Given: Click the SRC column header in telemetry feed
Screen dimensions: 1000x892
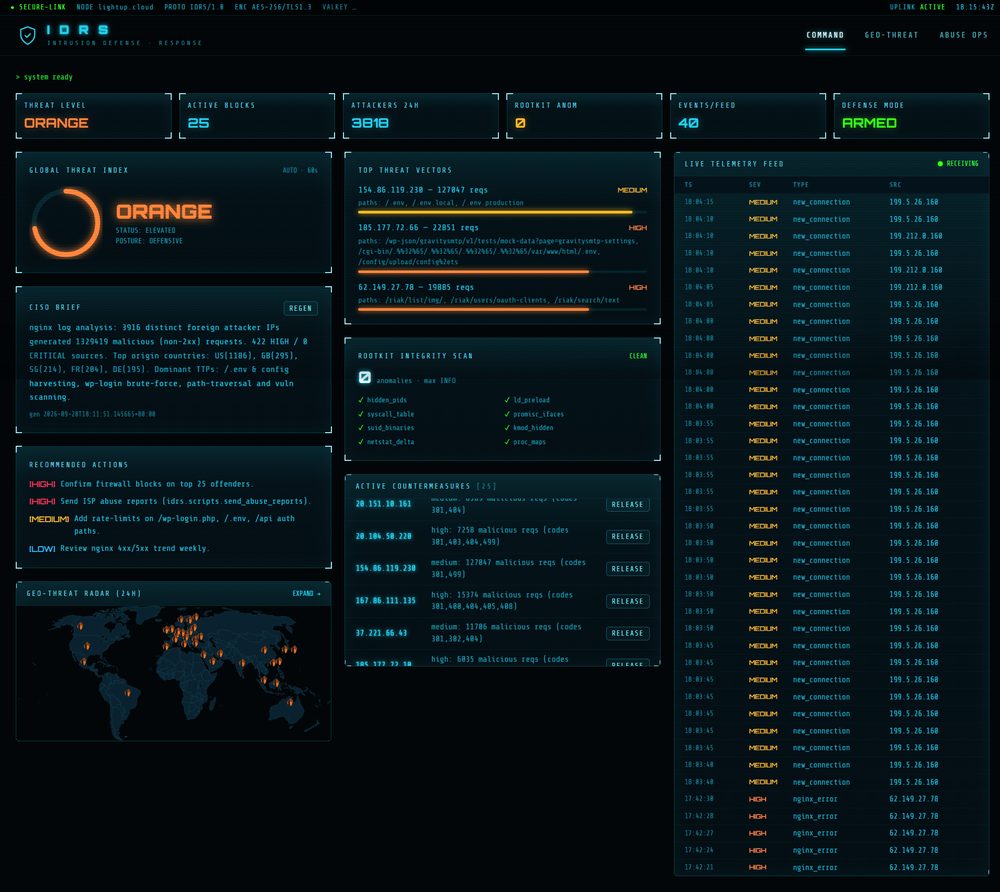Looking at the screenshot, I should [895, 185].
